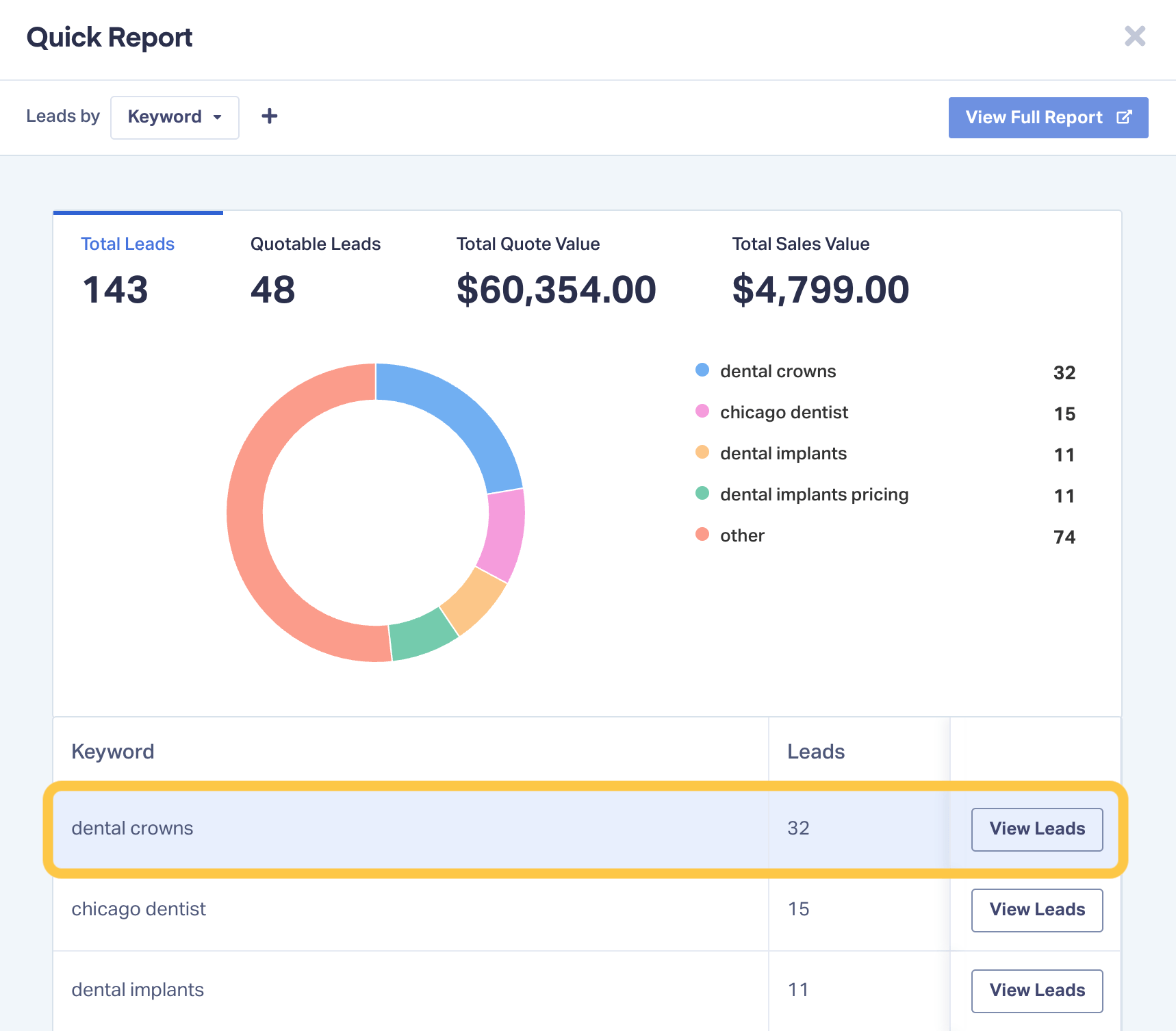The width and height of the screenshot is (1176, 1031).
Task: Click the pink chicago dentist legend dot
Action: pos(702,411)
